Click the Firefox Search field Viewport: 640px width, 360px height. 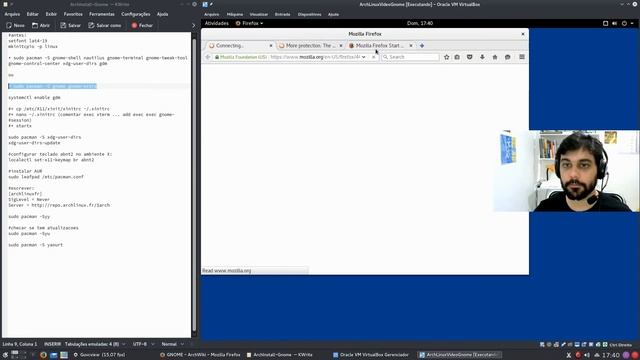pyautogui.click(x=410, y=57)
